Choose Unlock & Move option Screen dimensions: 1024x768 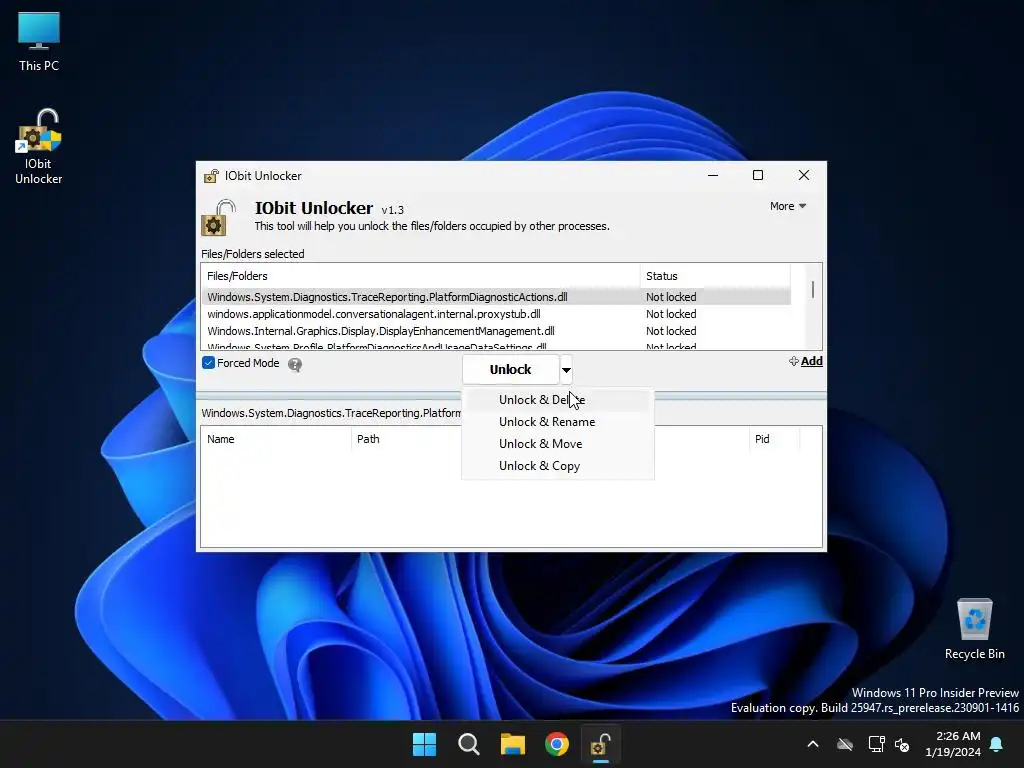point(558,444)
